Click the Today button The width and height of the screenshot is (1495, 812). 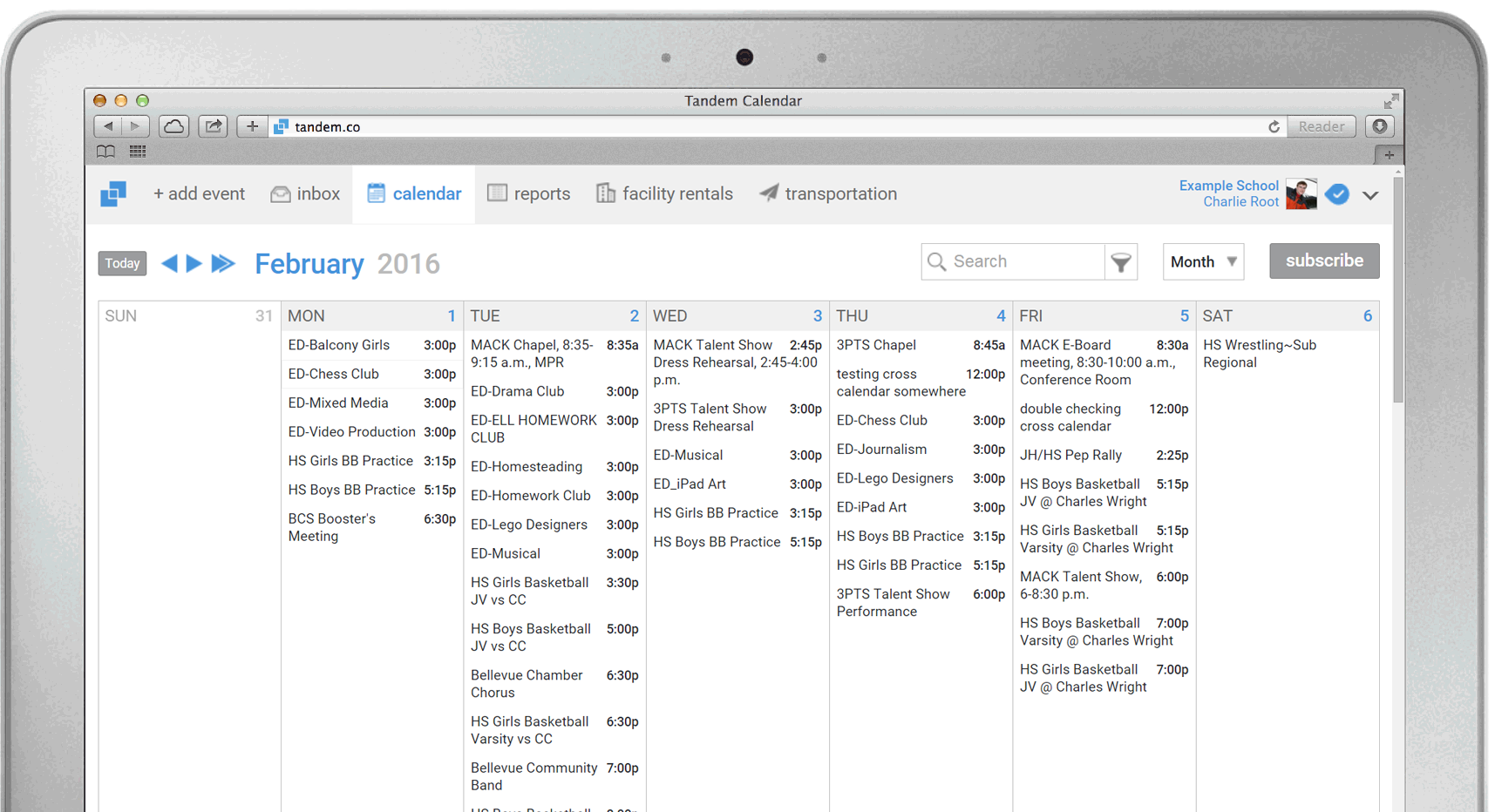coord(121,262)
